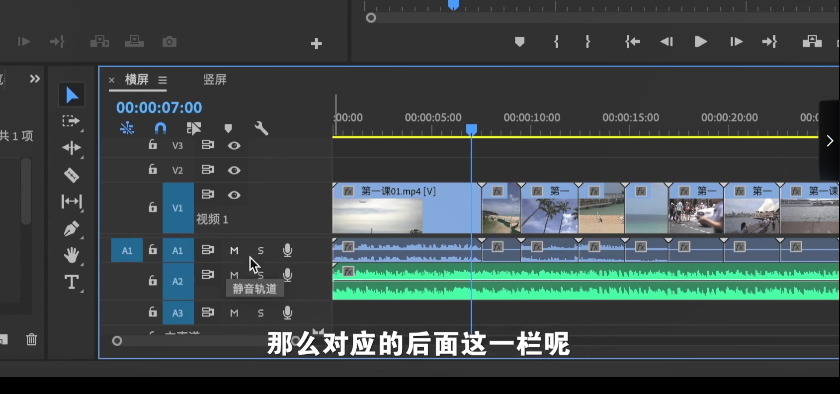Image resolution: width=840 pixels, height=394 pixels.
Task: Select the Razor tool
Action: [x=71, y=175]
